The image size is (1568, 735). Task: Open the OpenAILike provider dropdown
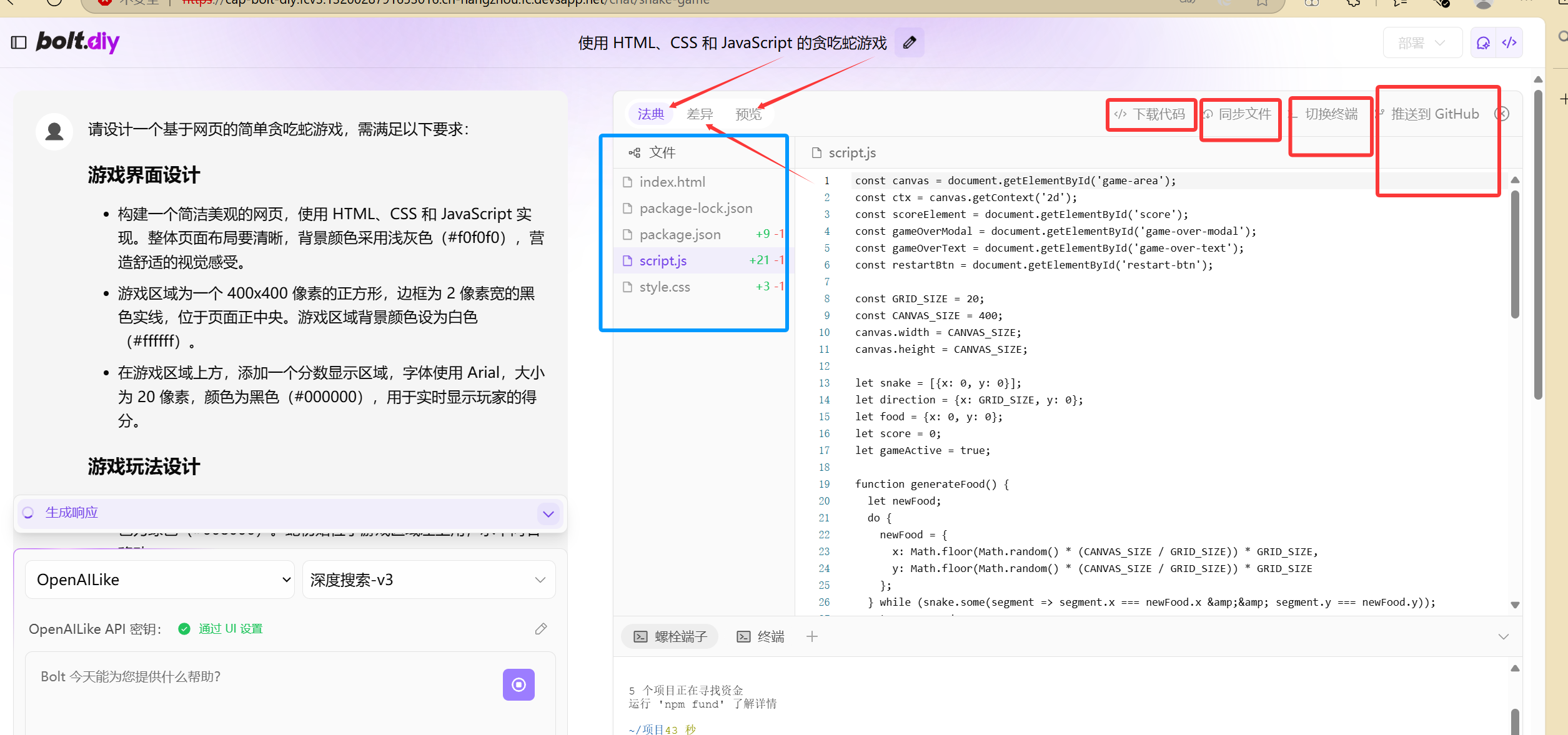coord(159,580)
